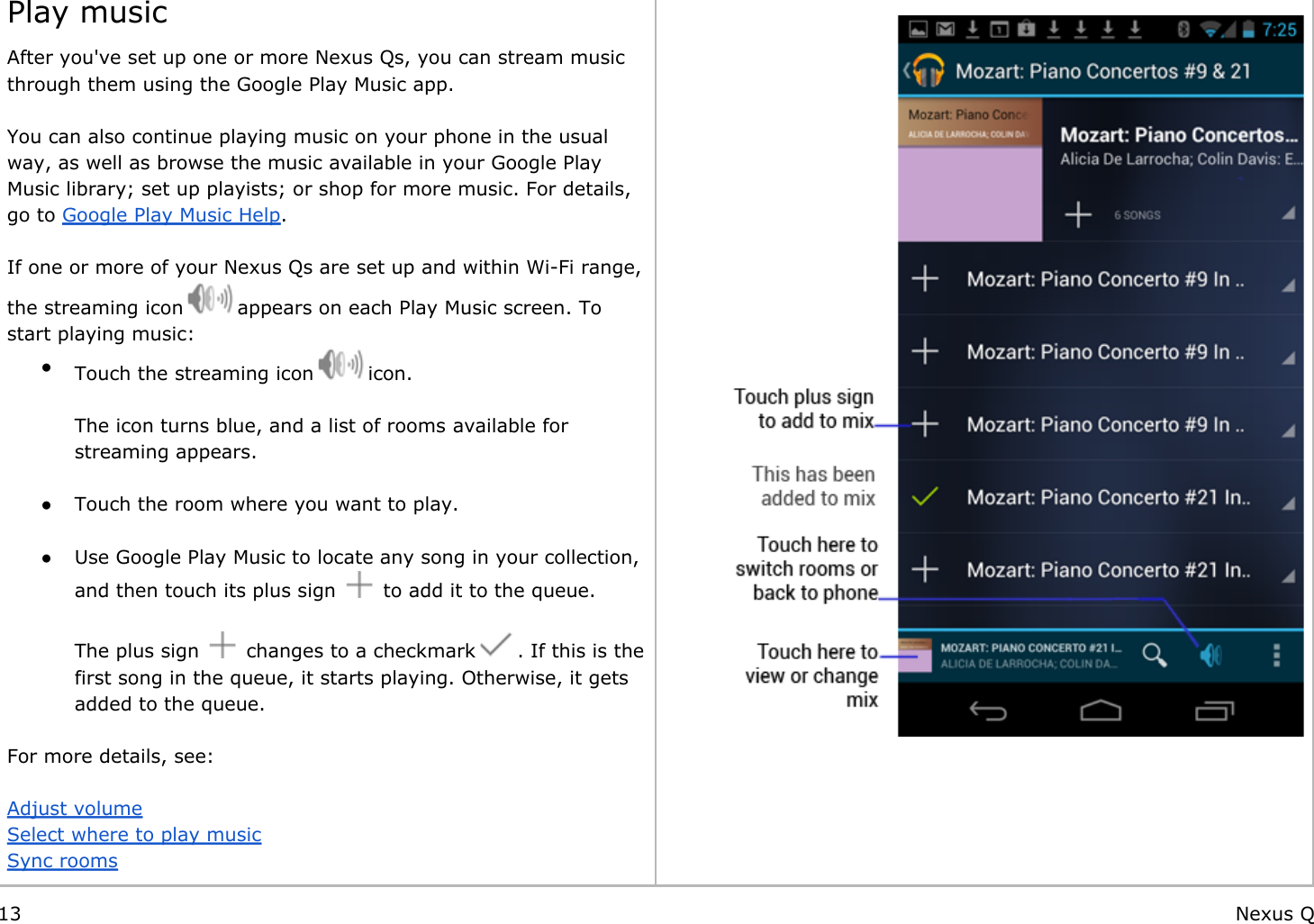
Task: Tap the Android back navigation button
Action: click(x=988, y=711)
